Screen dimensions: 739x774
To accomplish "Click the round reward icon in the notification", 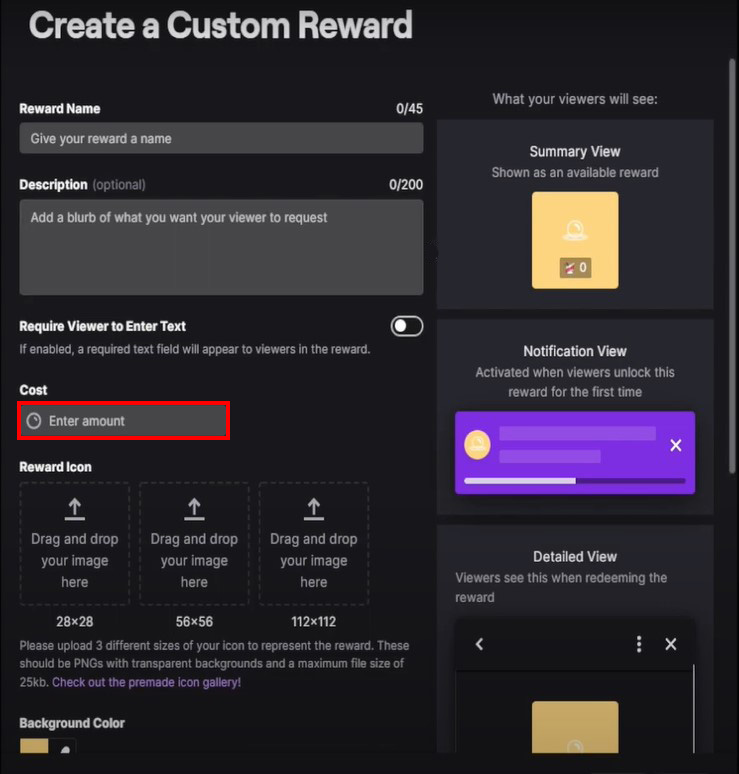I will 477,445.
